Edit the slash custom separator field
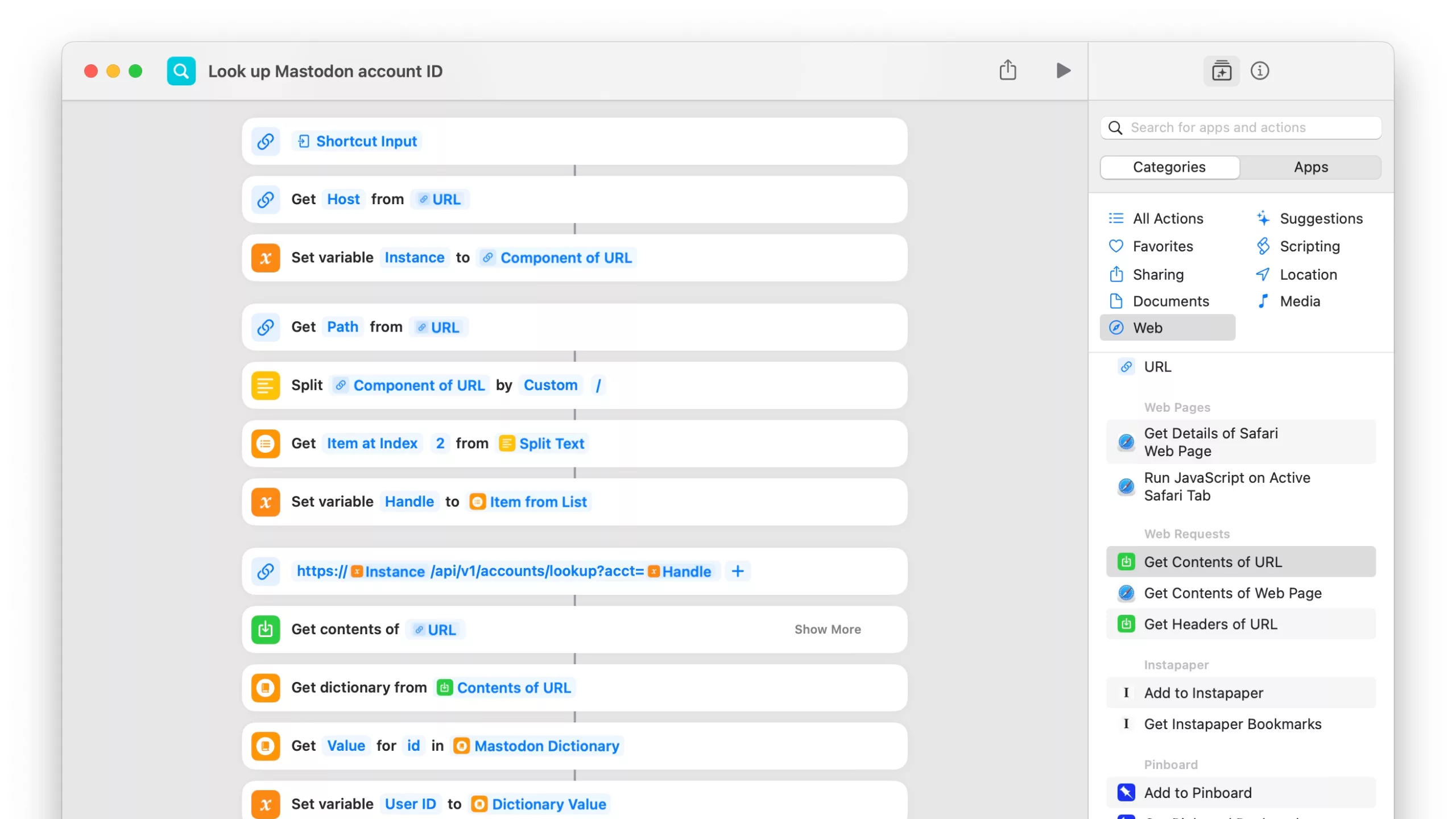This screenshot has width=1456, height=819. (x=598, y=385)
